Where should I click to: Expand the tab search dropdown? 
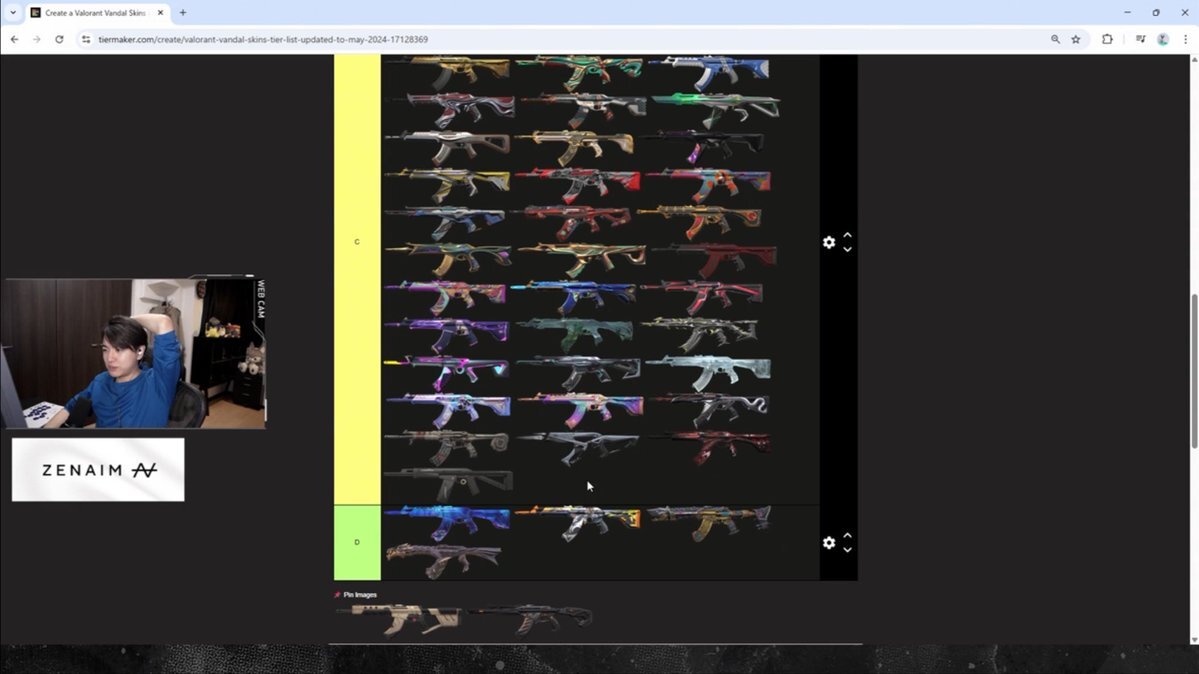13,13
